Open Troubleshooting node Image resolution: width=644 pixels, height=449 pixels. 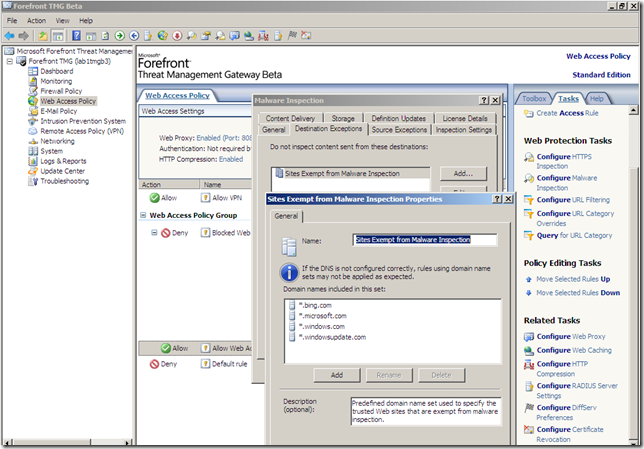click(x=64, y=181)
